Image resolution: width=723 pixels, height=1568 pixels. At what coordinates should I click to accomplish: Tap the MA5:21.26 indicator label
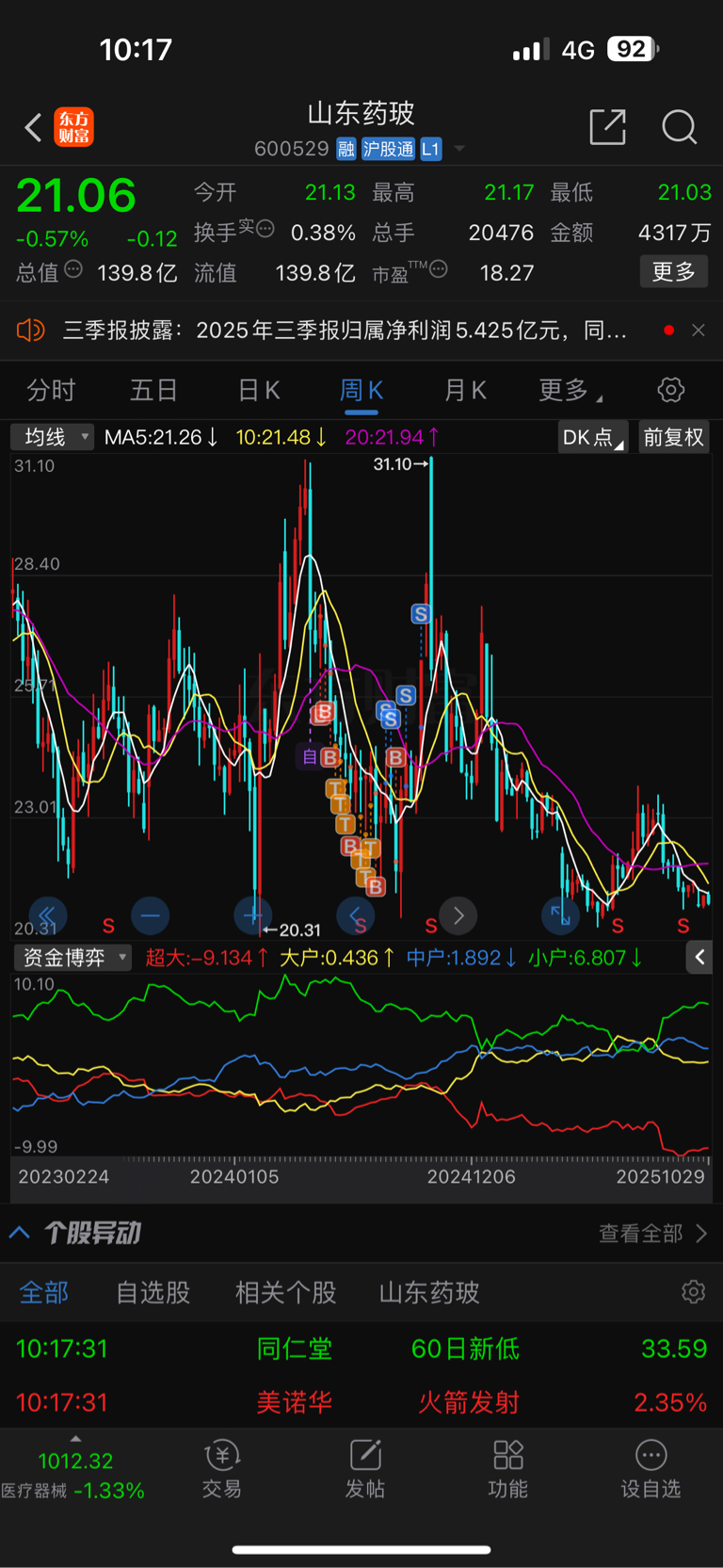(161, 437)
